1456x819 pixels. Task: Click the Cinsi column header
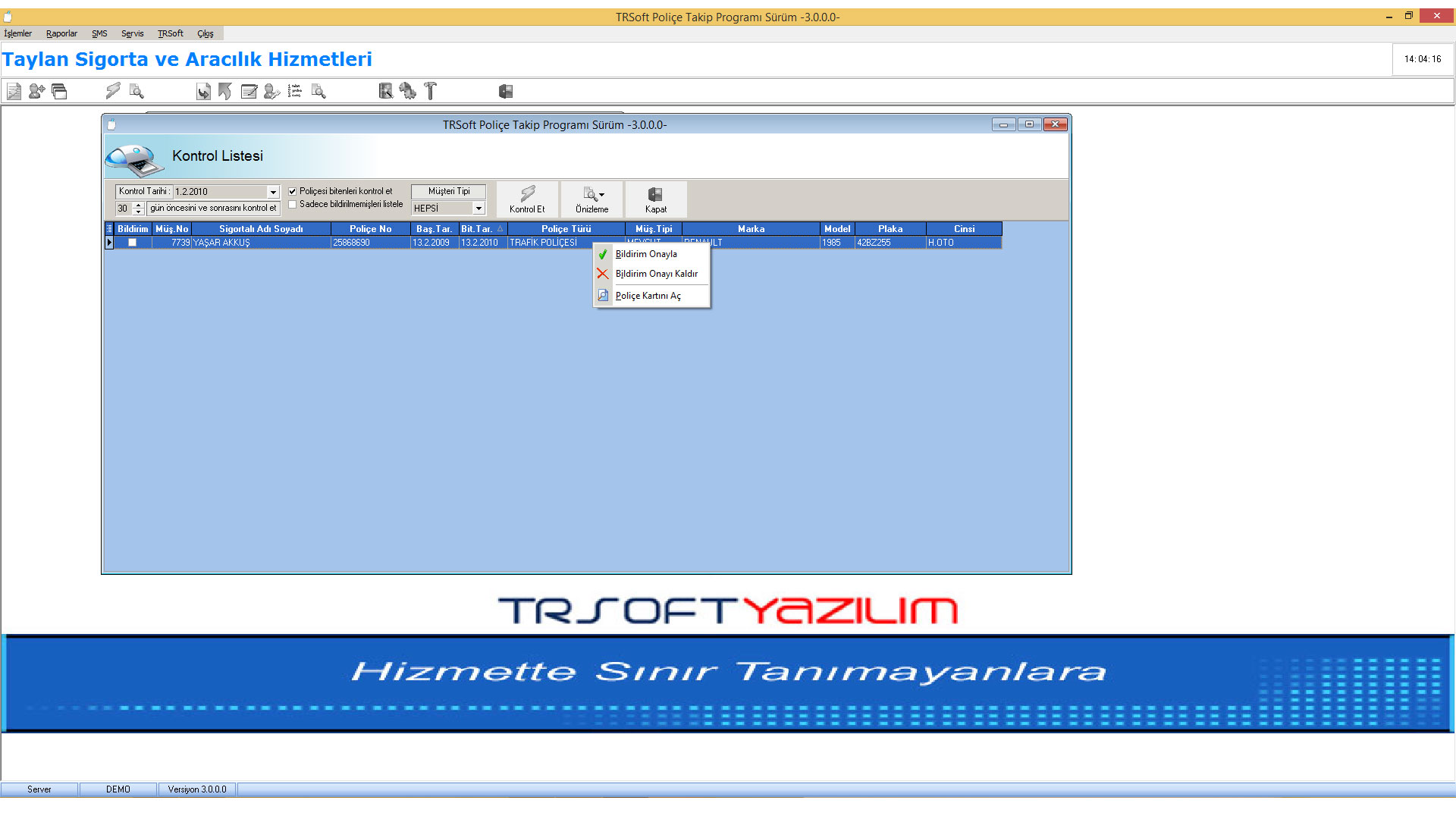(964, 229)
